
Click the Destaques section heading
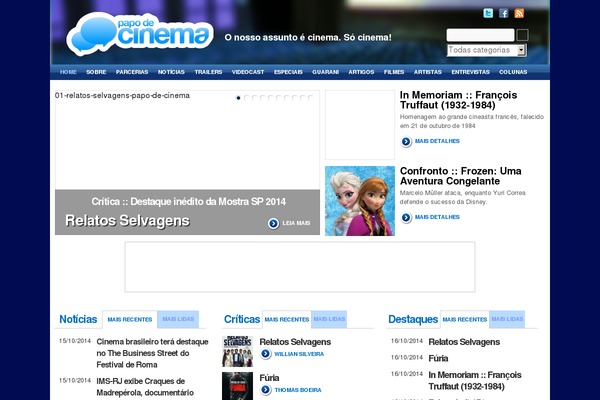coord(413,319)
